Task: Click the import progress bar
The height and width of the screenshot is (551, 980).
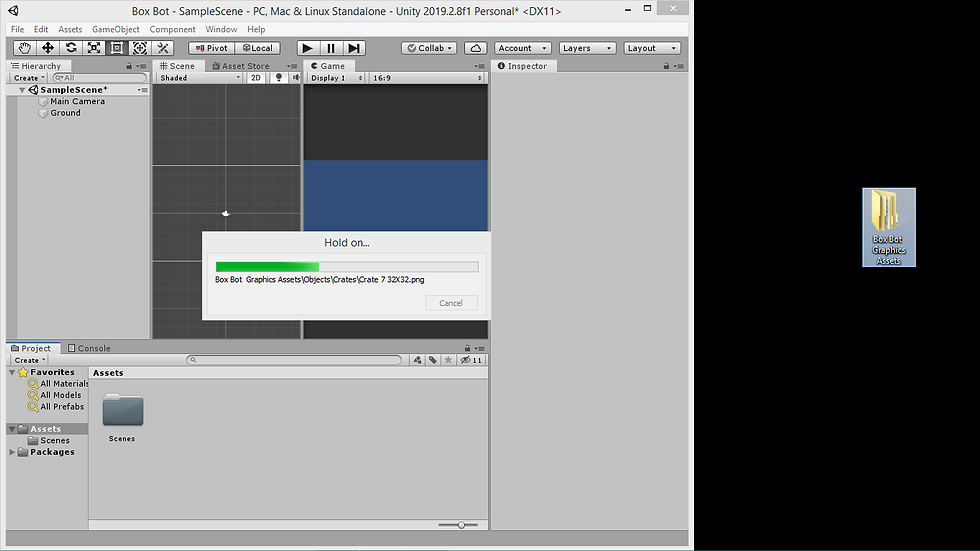Action: (x=347, y=267)
